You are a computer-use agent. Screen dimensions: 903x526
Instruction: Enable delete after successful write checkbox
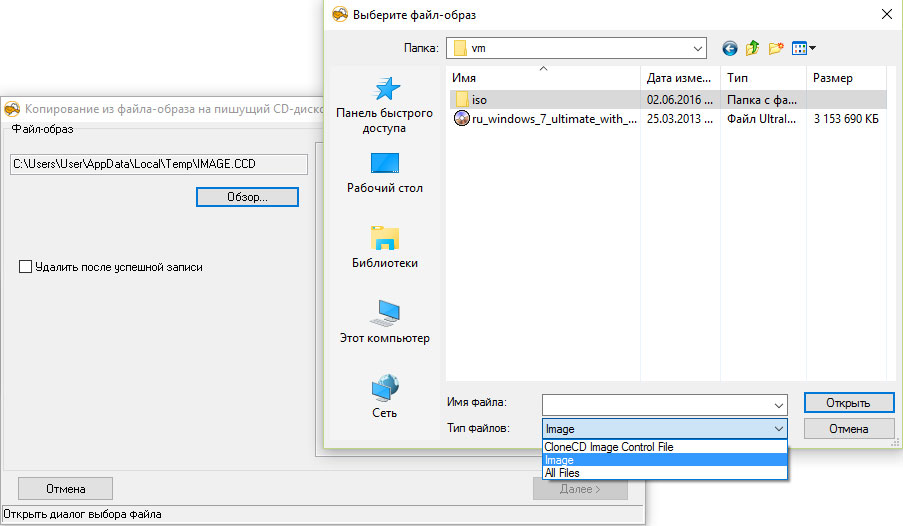[25, 267]
